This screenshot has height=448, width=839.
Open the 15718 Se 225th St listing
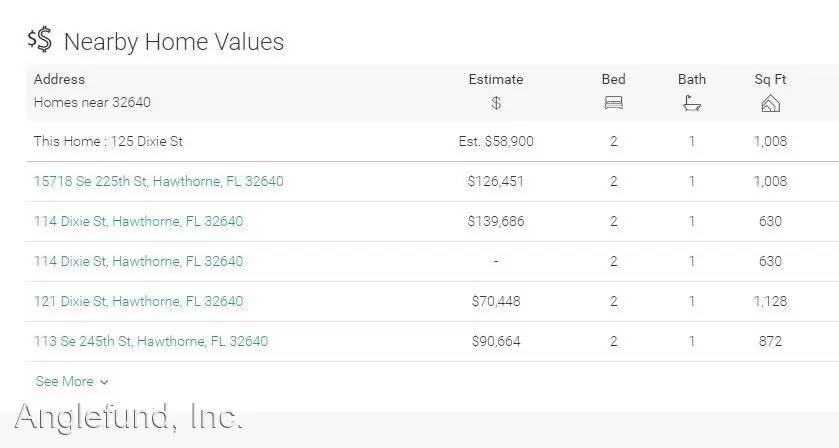click(x=158, y=181)
